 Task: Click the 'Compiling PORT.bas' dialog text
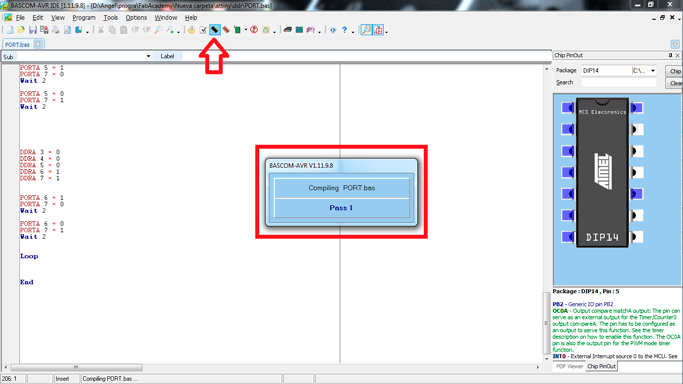342,188
